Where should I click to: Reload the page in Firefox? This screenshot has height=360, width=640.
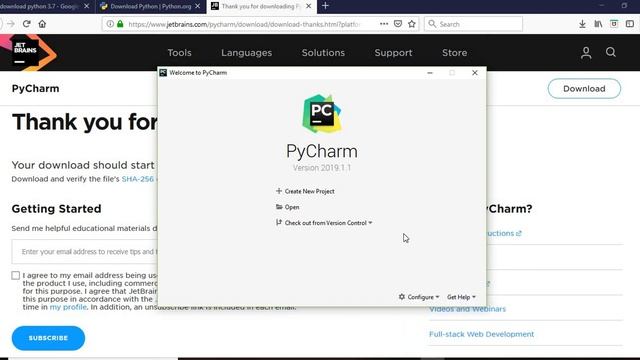(27, 24)
